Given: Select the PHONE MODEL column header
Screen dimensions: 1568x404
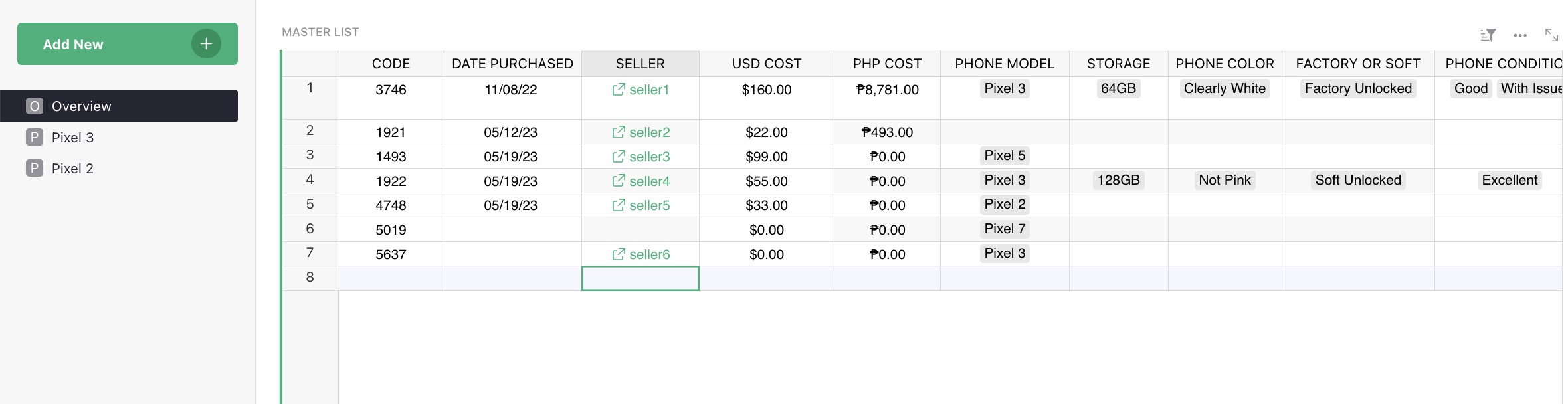Looking at the screenshot, I should point(1005,64).
